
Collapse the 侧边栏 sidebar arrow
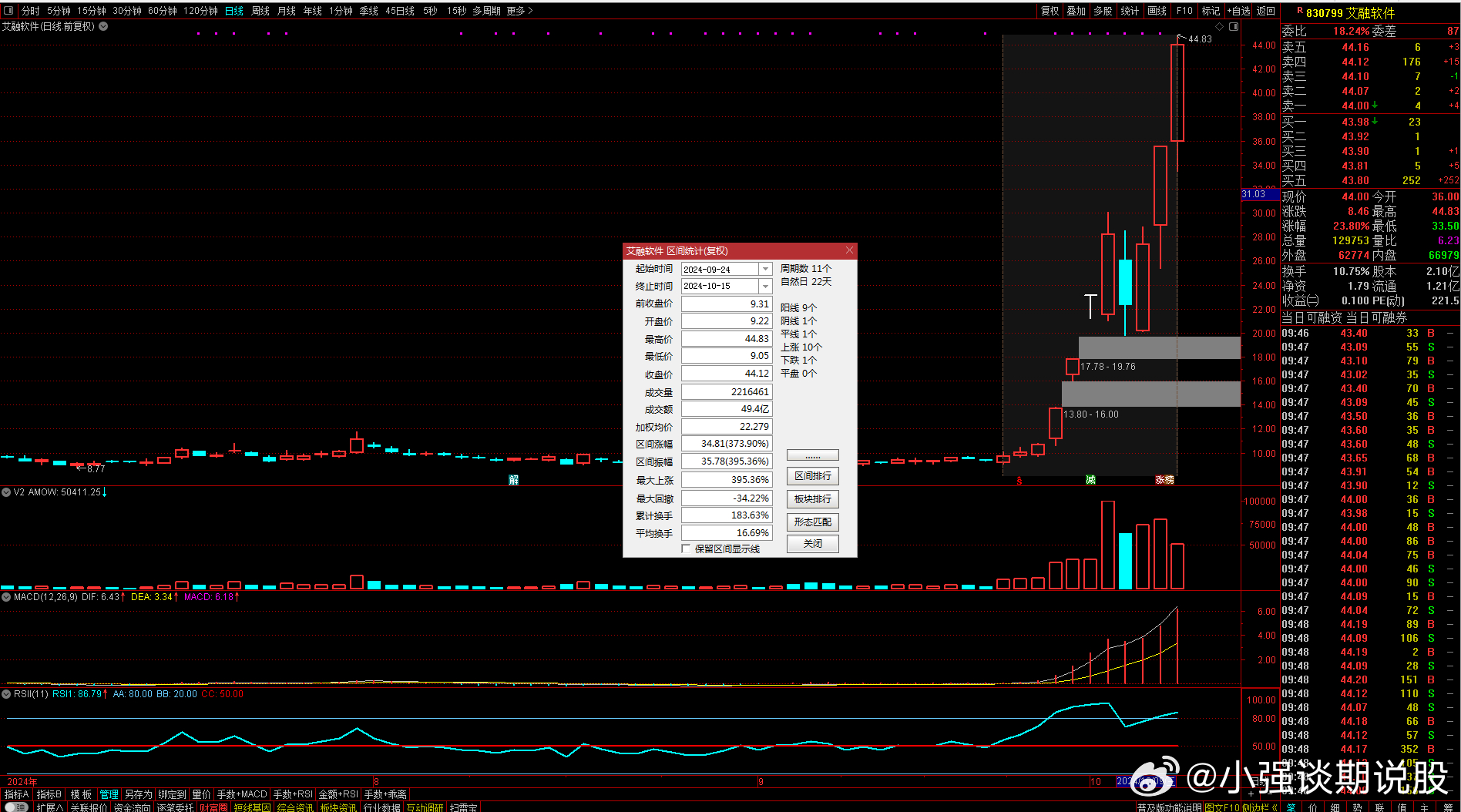tap(1259, 807)
